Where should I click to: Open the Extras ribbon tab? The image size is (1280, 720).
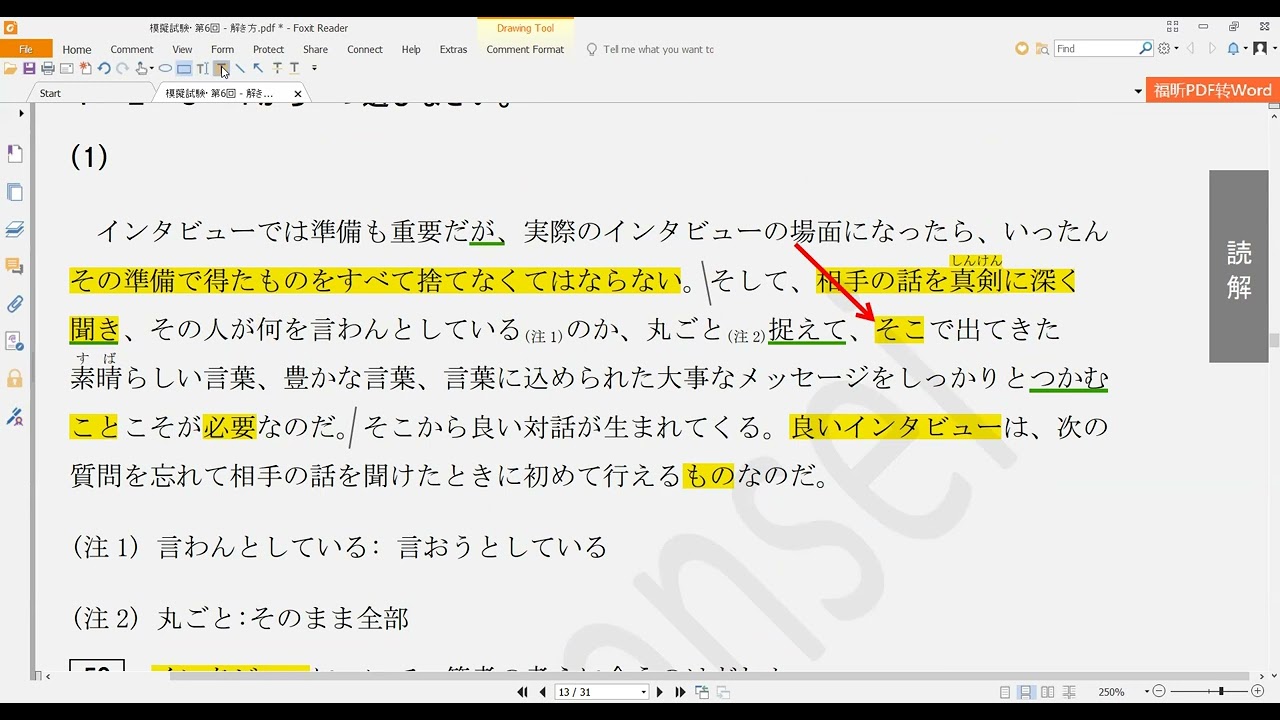(x=453, y=49)
